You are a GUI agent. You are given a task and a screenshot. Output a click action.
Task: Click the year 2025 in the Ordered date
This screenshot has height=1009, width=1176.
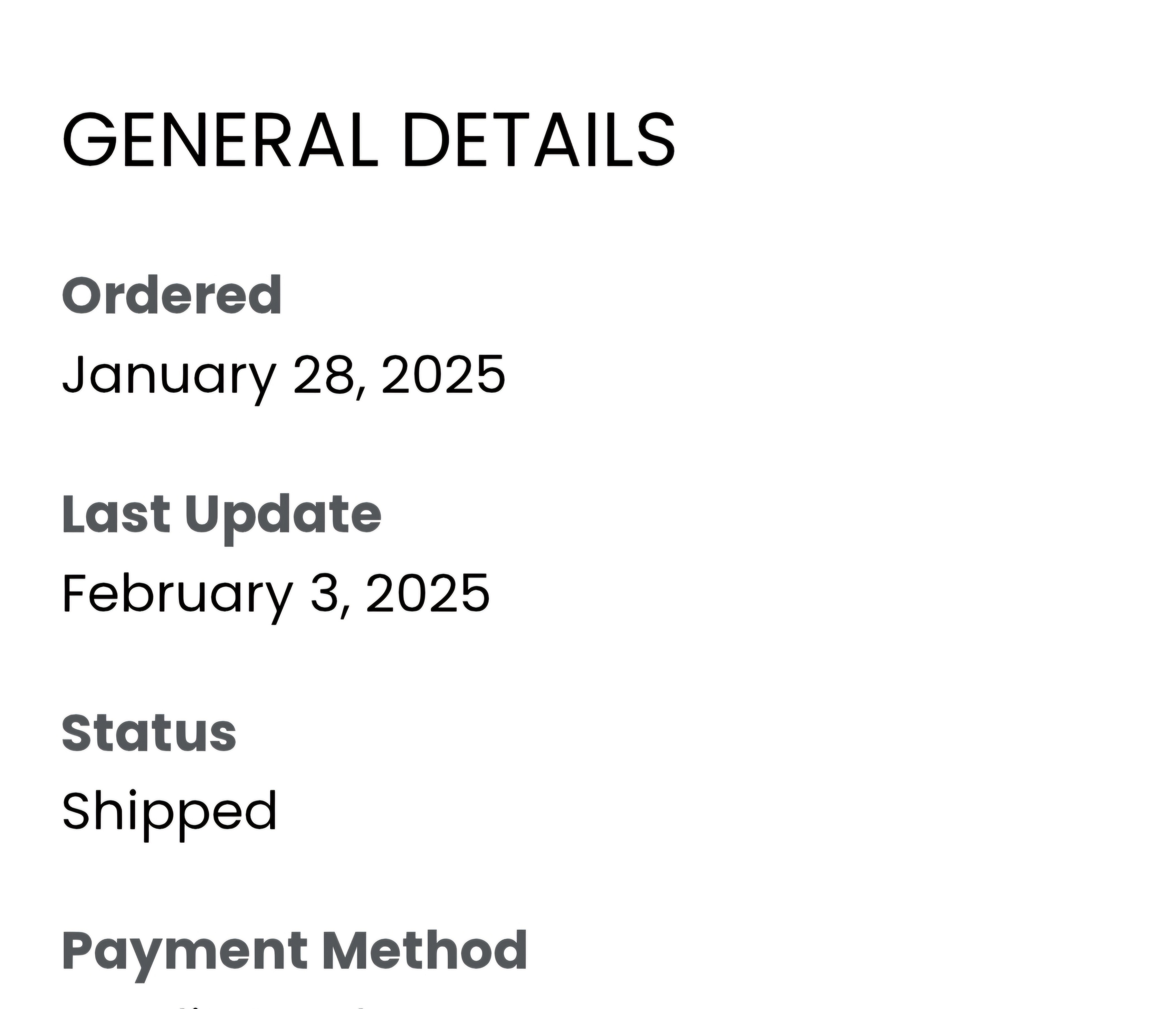pos(443,374)
